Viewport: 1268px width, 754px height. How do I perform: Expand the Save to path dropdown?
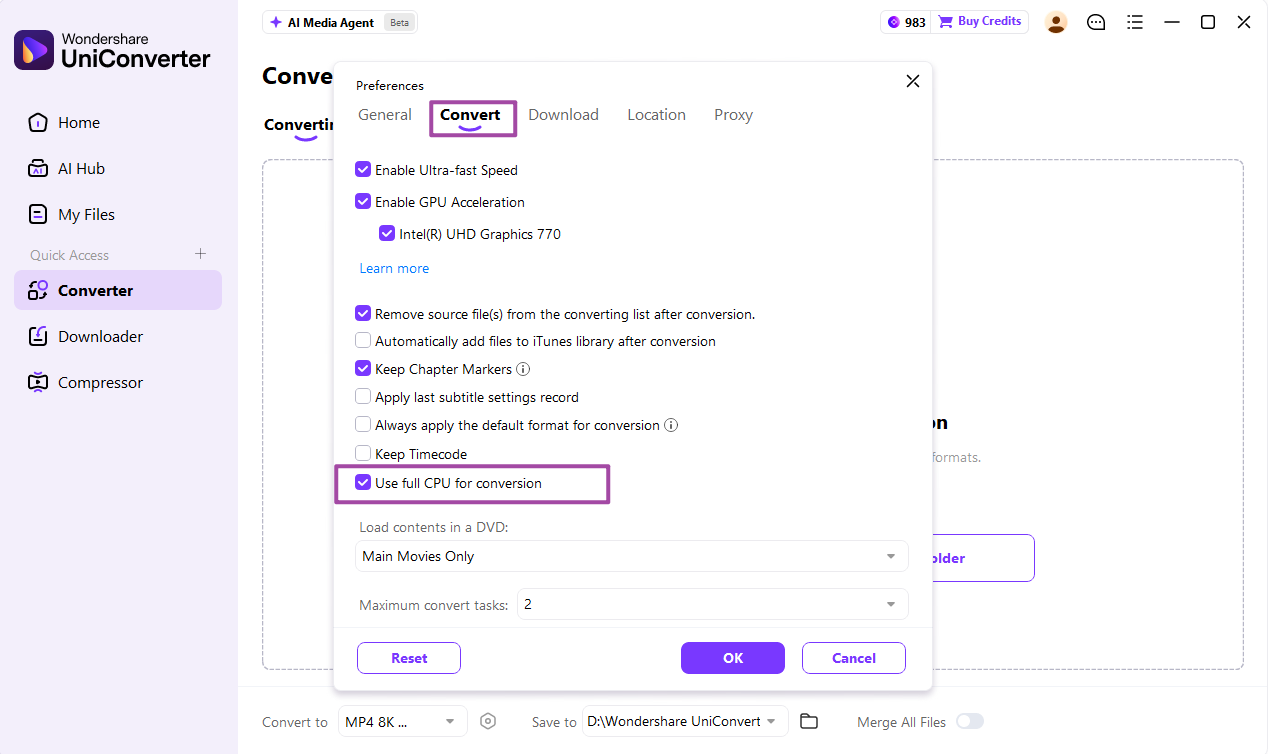685,721
